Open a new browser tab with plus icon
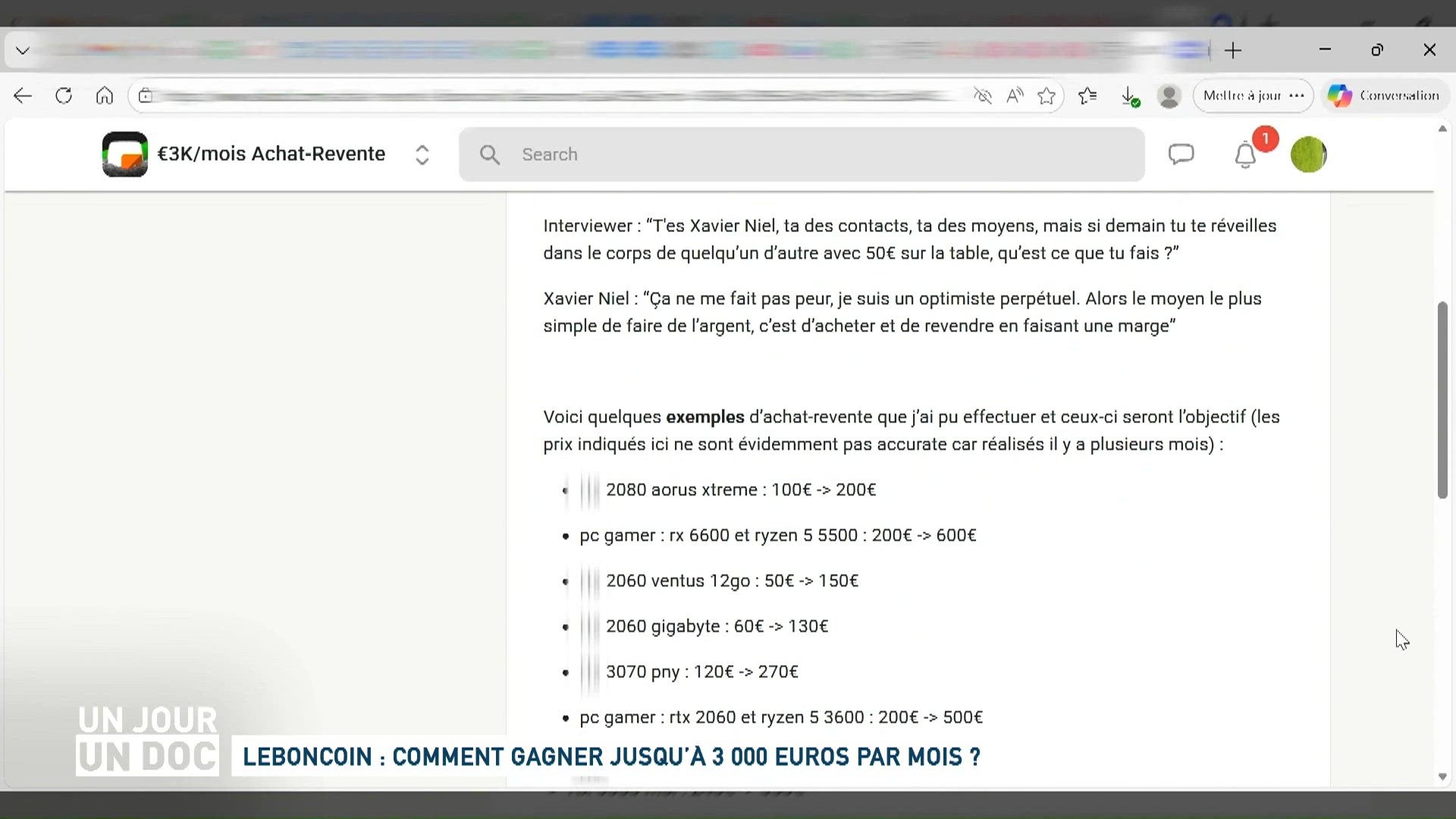The height and width of the screenshot is (819, 1456). pos(1233,51)
